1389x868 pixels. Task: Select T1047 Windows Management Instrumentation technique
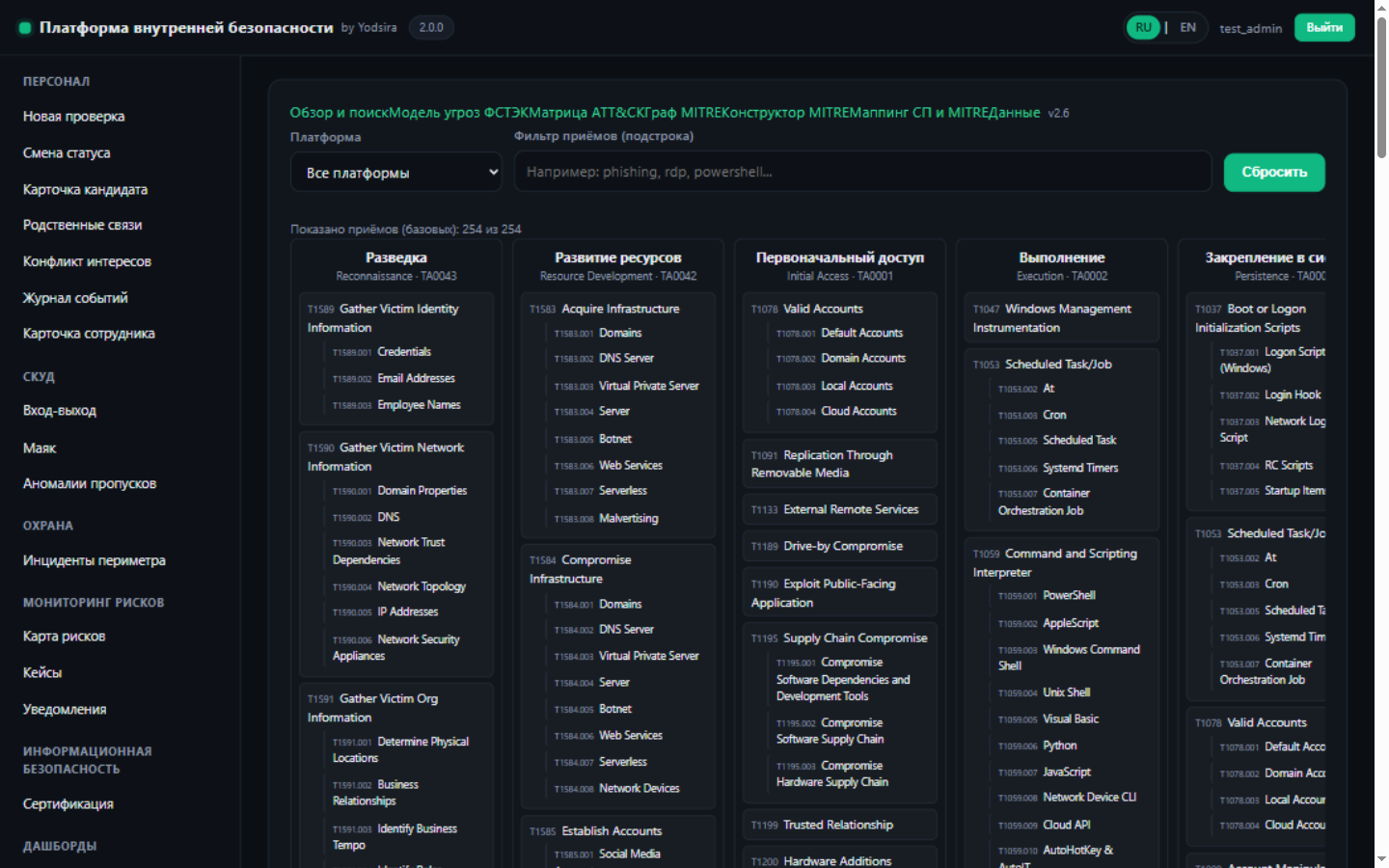(x=1061, y=318)
